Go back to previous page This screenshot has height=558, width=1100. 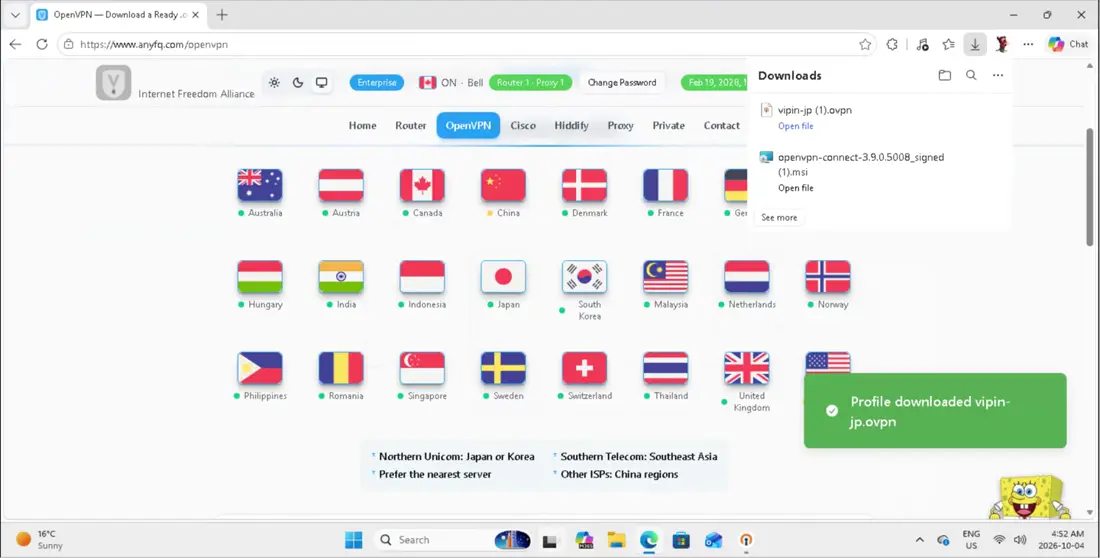tap(15, 44)
